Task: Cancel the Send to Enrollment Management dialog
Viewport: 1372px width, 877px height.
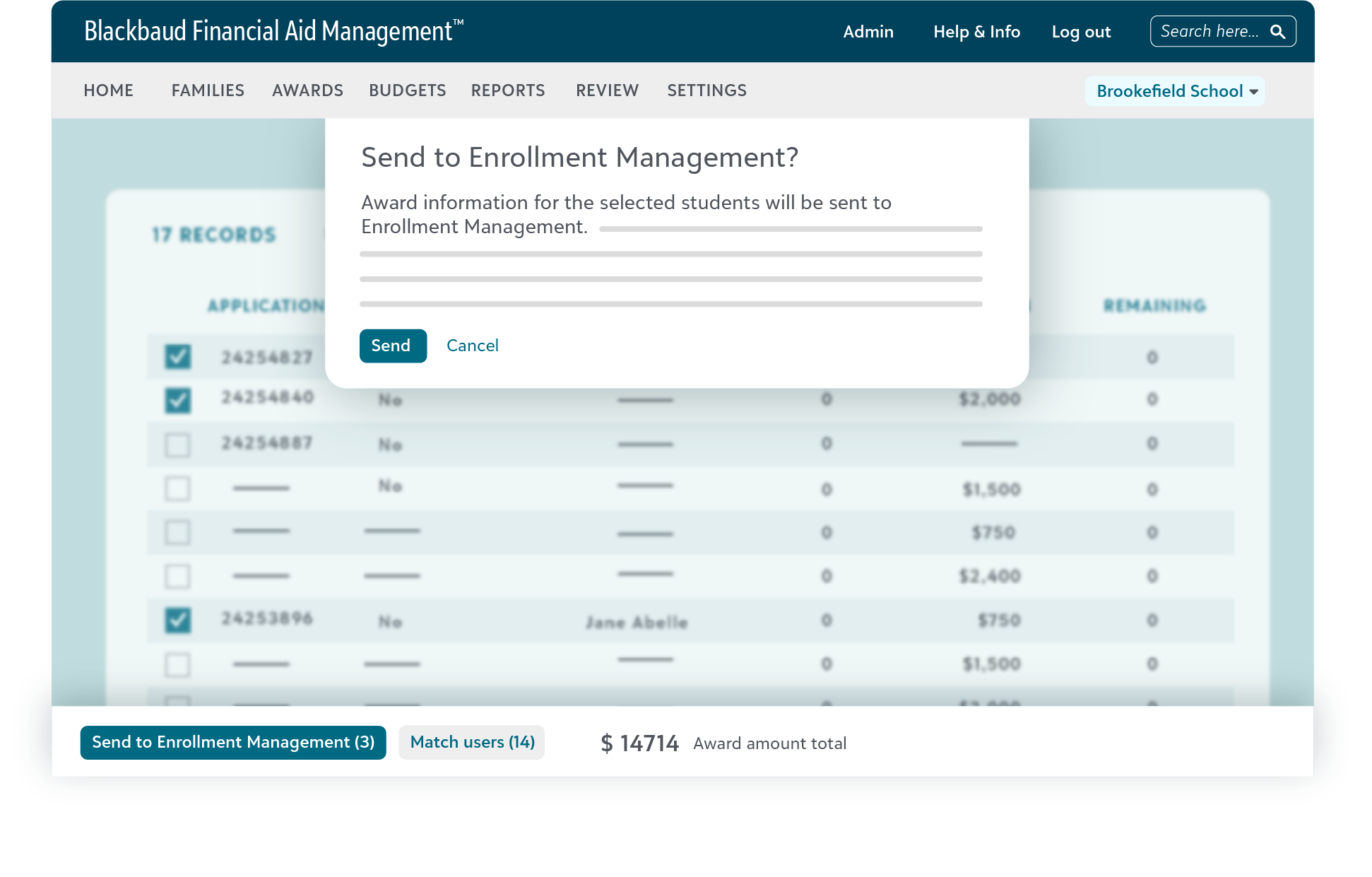Action: click(x=472, y=346)
